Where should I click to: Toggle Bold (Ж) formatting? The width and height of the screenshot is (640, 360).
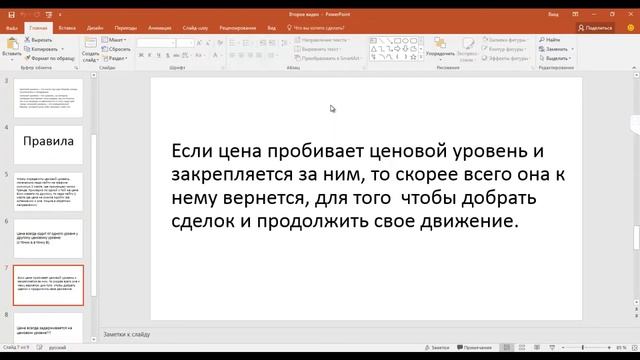141,55
